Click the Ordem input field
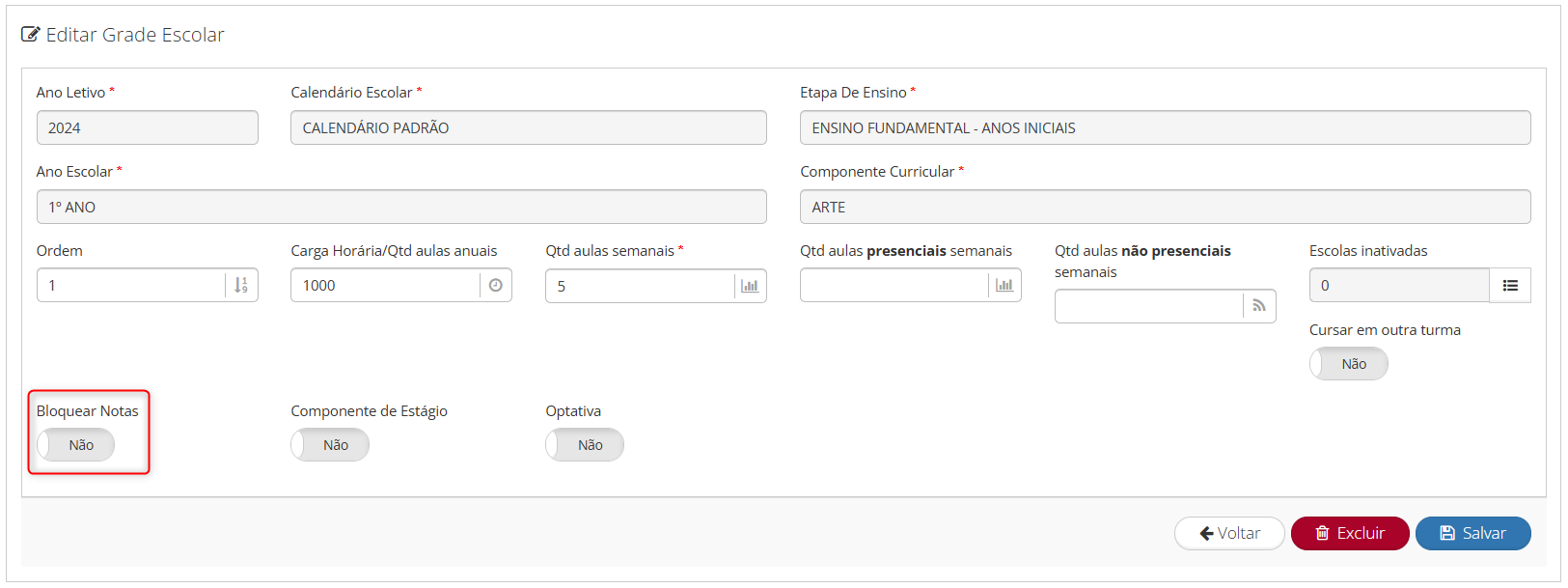 point(130,286)
